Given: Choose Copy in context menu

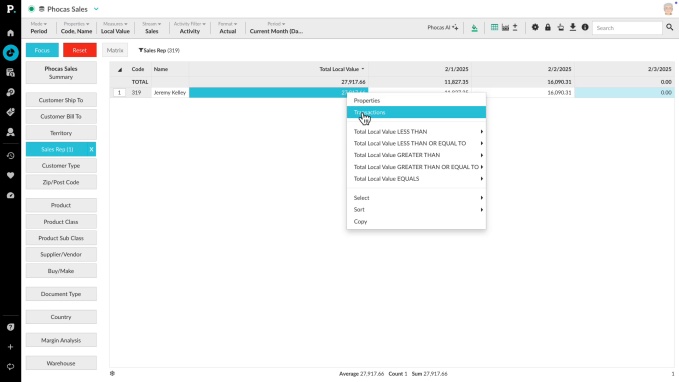Looking at the screenshot, I should pyautogui.click(x=416, y=221).
